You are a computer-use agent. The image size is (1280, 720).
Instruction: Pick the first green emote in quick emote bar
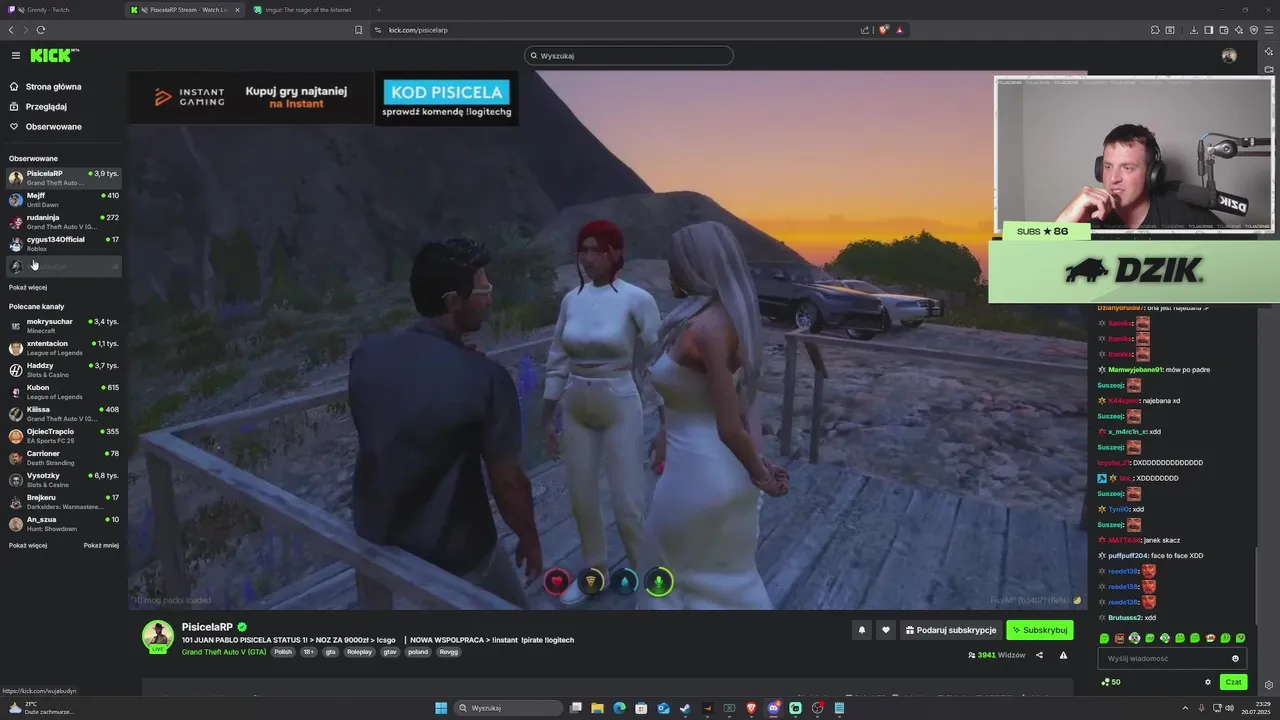[x=1104, y=638]
